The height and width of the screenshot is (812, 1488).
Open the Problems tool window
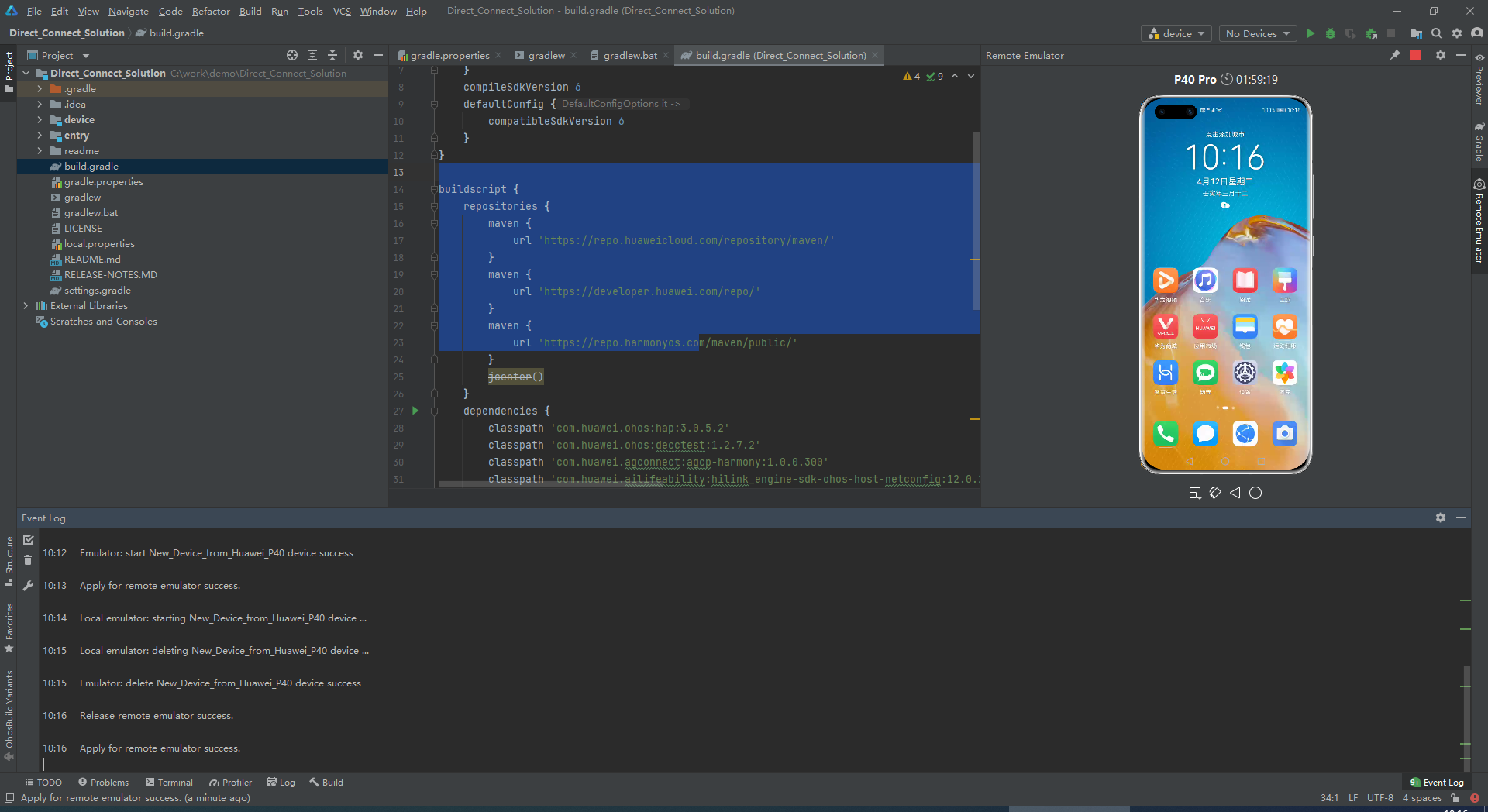coord(103,782)
